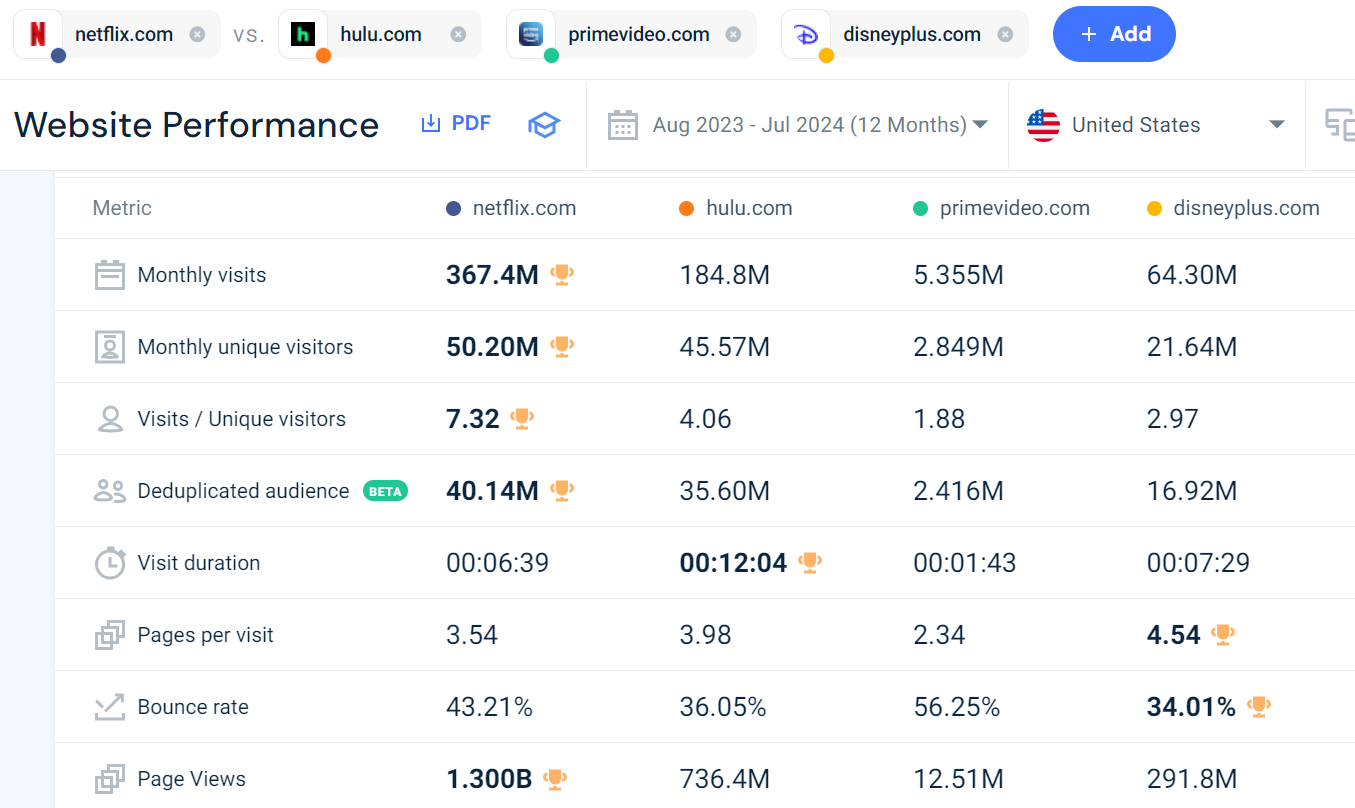1355x808 pixels.
Task: Click the 1.88 primevideo visits ratio
Action: pos(939,419)
